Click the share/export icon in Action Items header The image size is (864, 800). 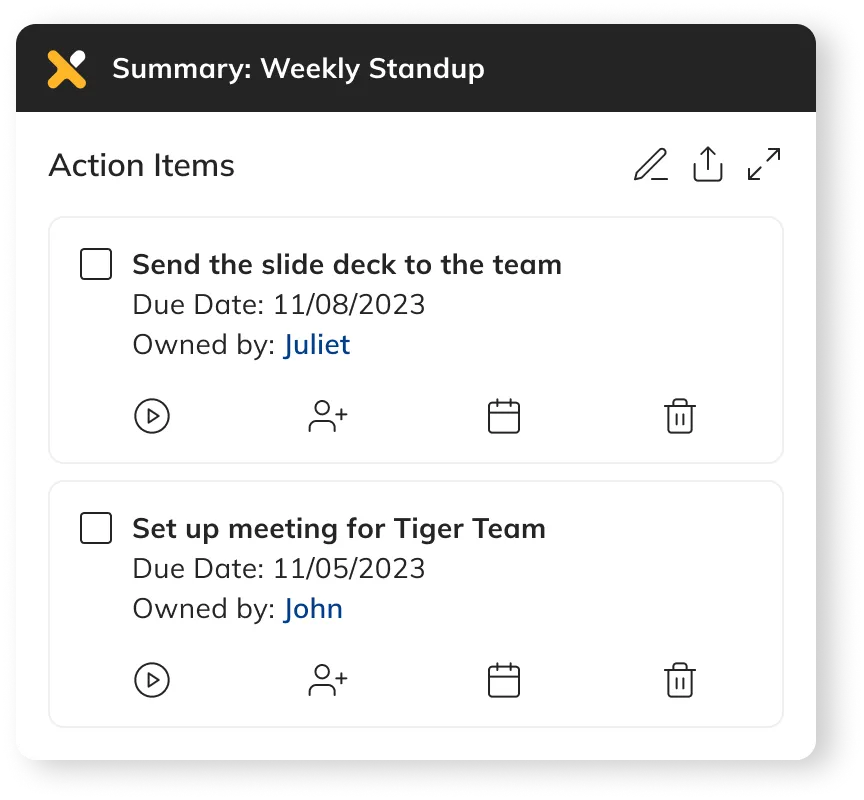(707, 165)
